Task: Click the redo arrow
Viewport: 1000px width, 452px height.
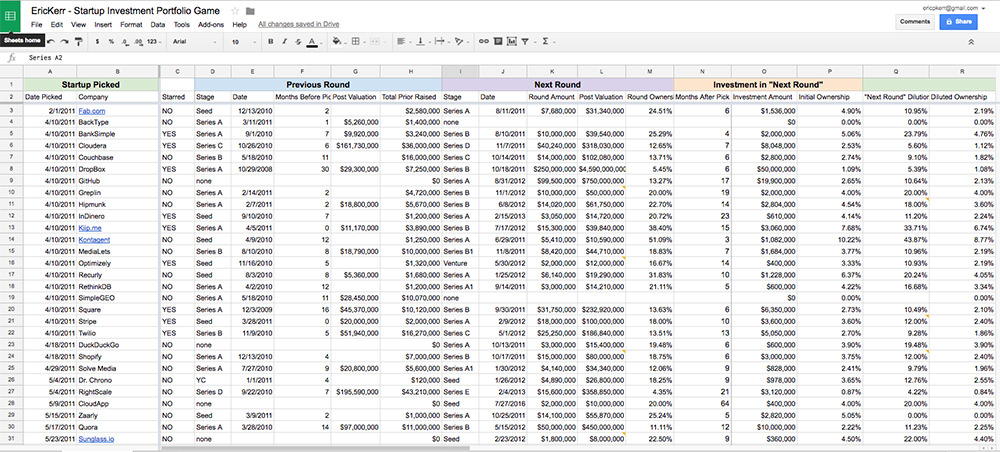Action: 64,41
